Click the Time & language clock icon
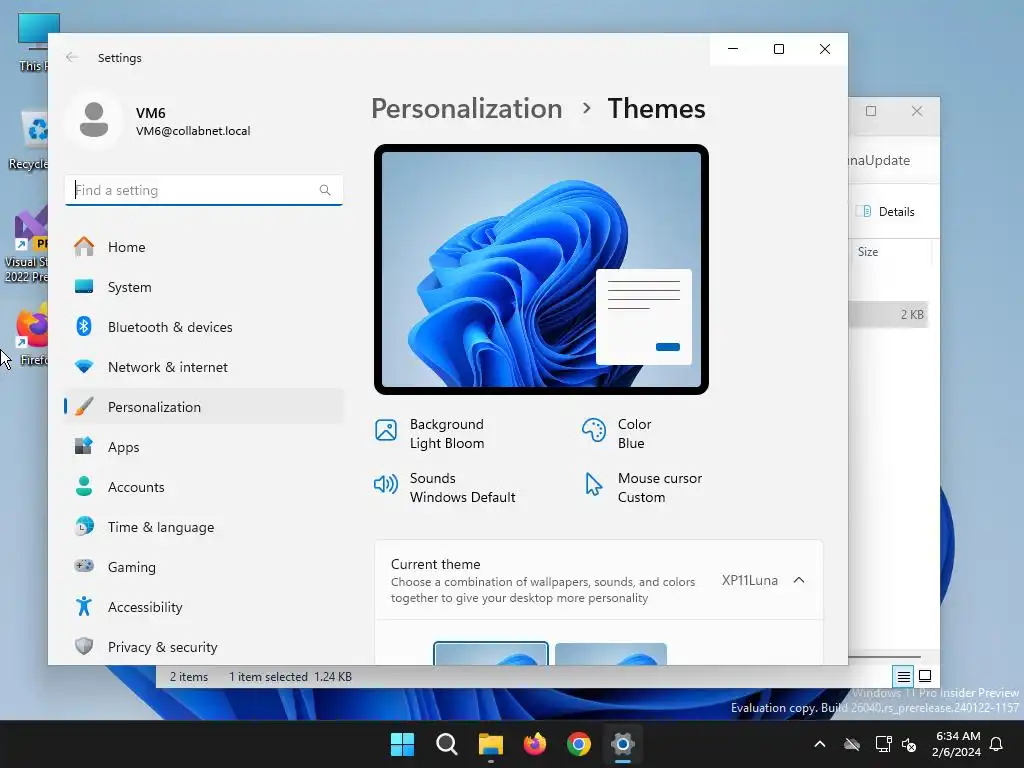The height and width of the screenshot is (768, 1024). [84, 526]
